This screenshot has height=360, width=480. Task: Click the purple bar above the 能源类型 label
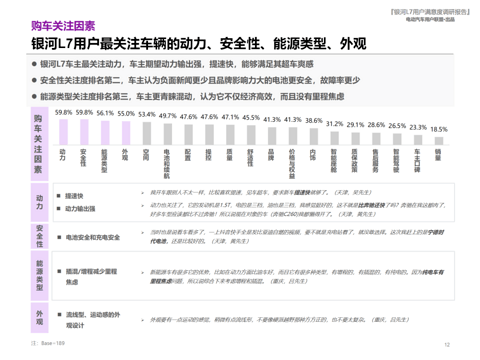pyautogui.click(x=105, y=133)
